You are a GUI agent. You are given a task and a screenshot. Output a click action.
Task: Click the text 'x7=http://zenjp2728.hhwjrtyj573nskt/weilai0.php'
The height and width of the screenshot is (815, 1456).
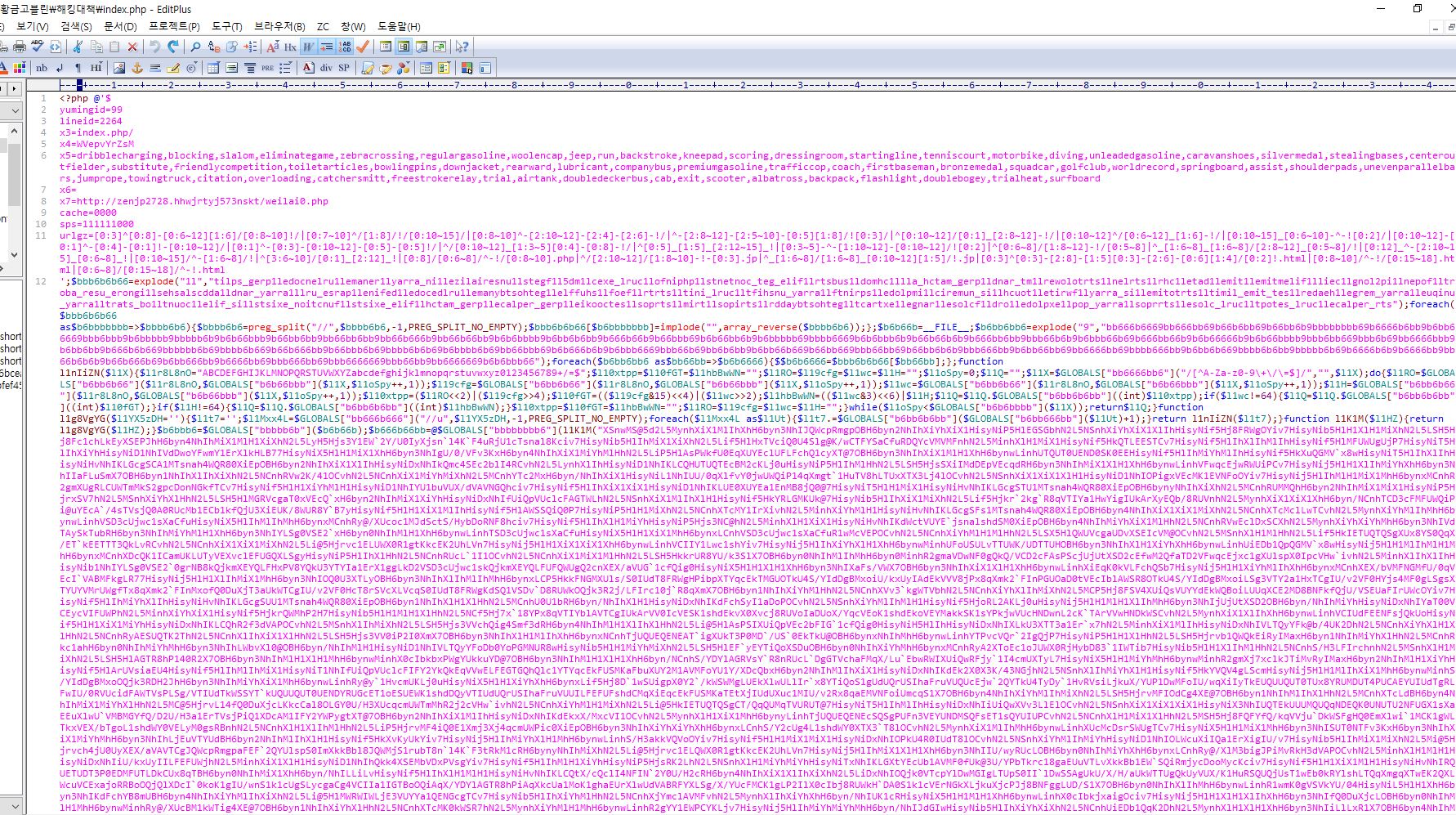194,201
